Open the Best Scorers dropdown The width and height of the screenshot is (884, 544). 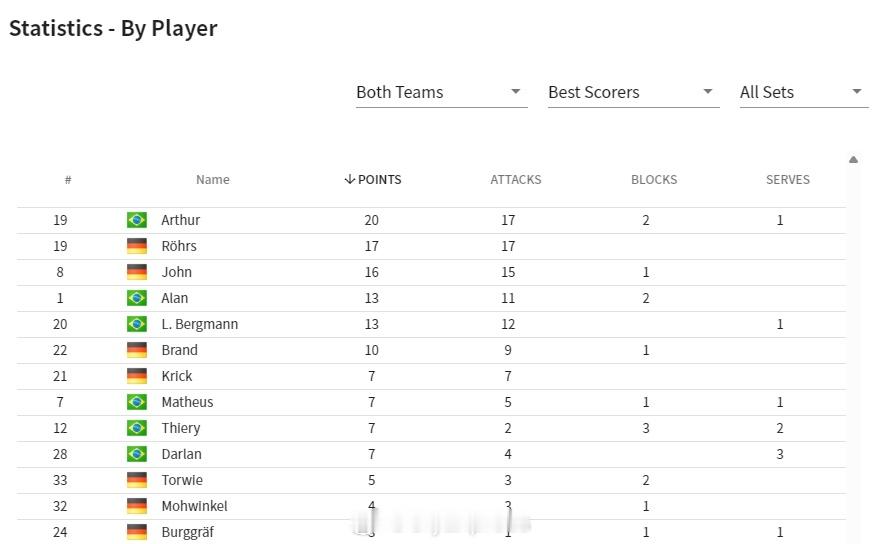point(633,92)
